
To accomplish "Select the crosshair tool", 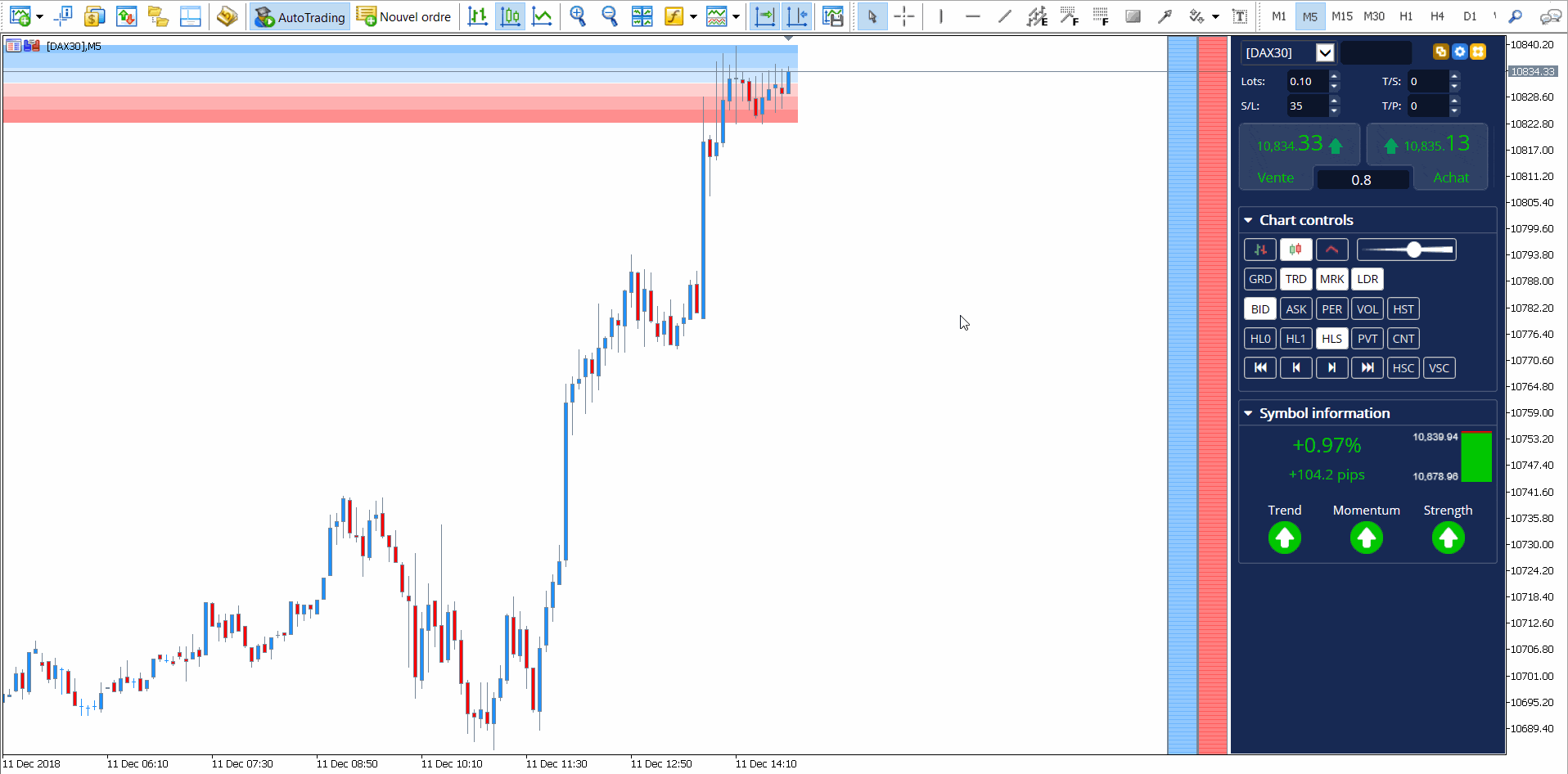I will pos(904,16).
